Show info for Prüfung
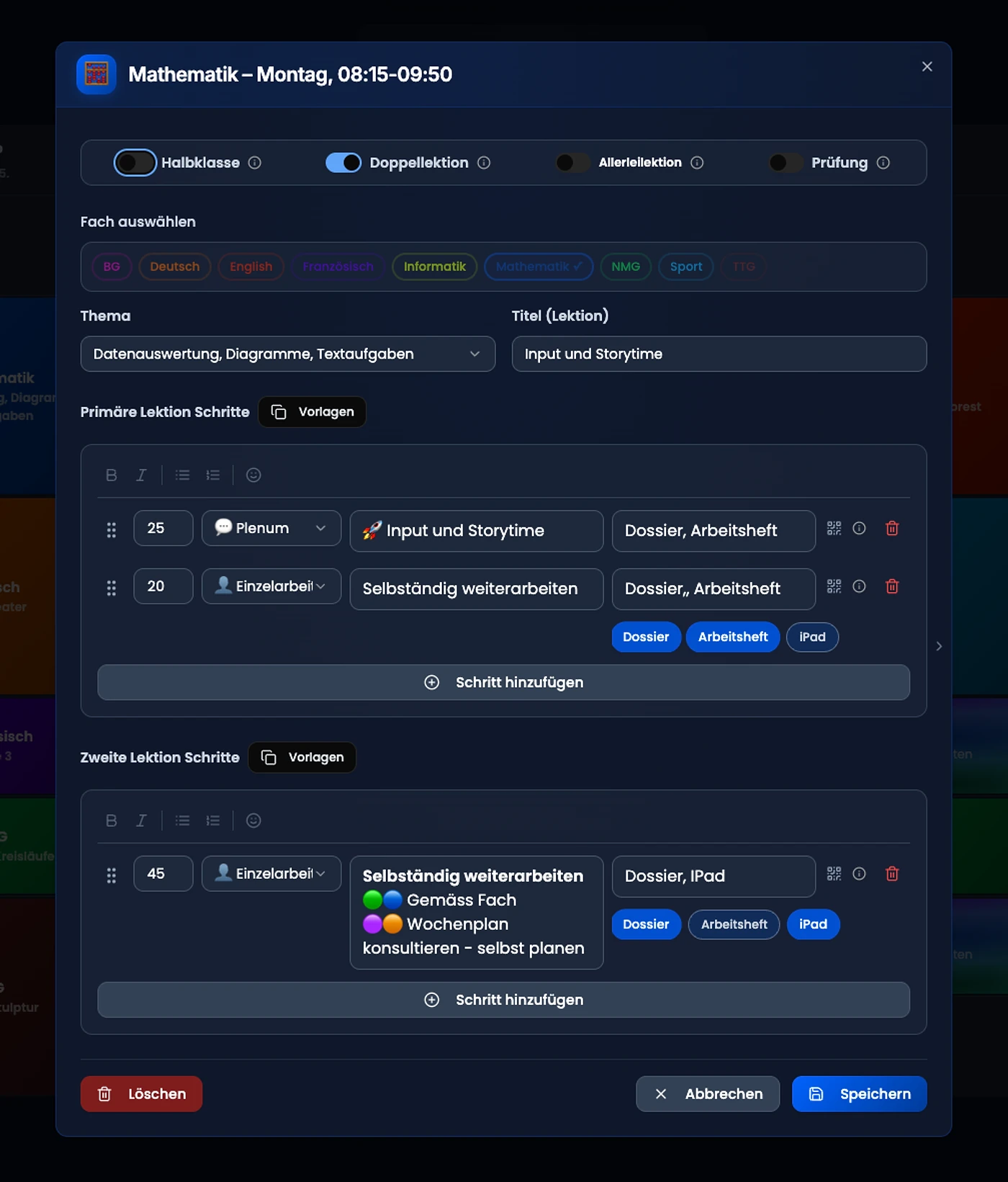The width and height of the screenshot is (1008, 1182). 883,163
